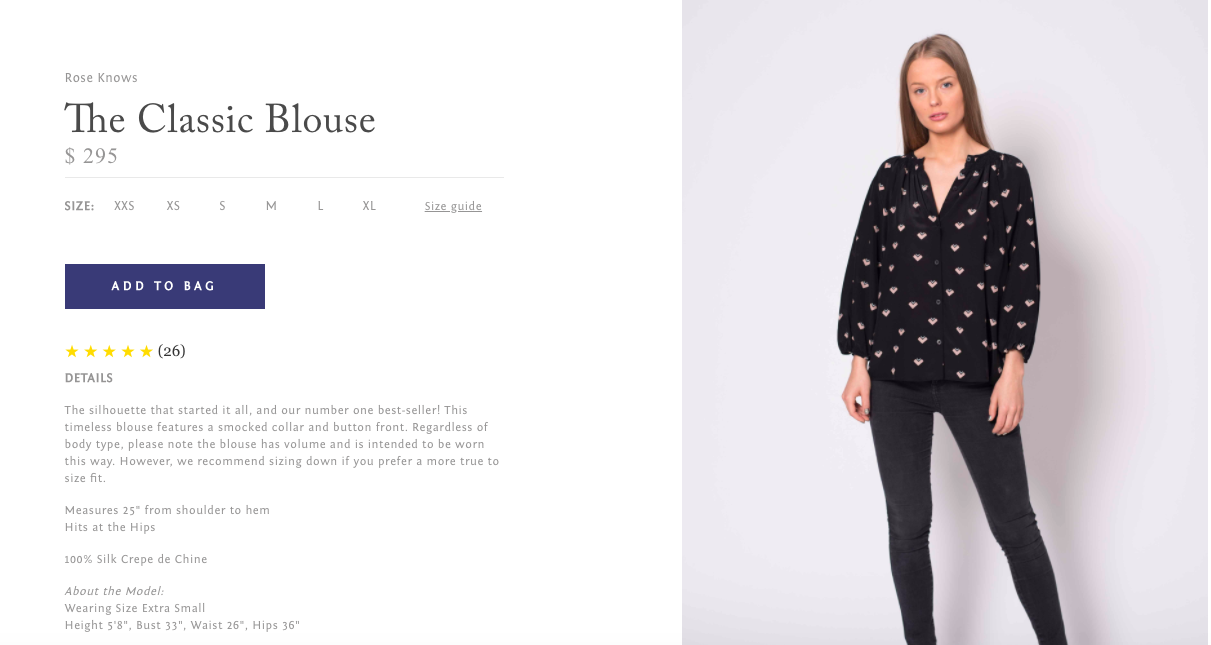
Task: Click the fourth rating star
Action: click(x=128, y=351)
